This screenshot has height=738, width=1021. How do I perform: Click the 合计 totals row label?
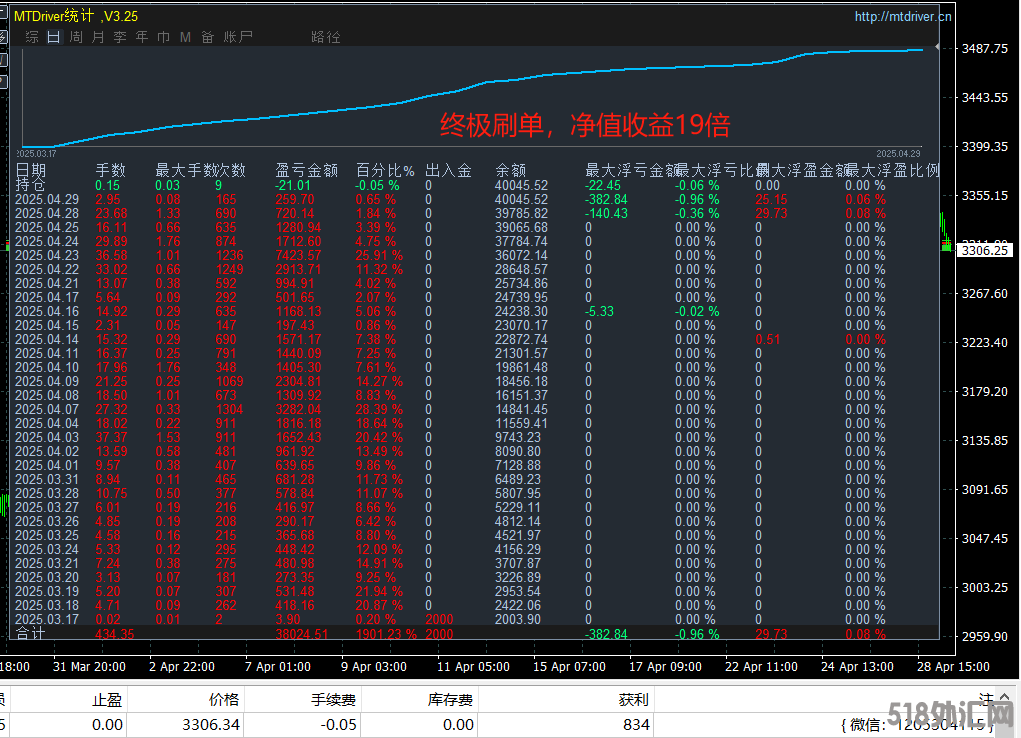pyautogui.click(x=31, y=633)
